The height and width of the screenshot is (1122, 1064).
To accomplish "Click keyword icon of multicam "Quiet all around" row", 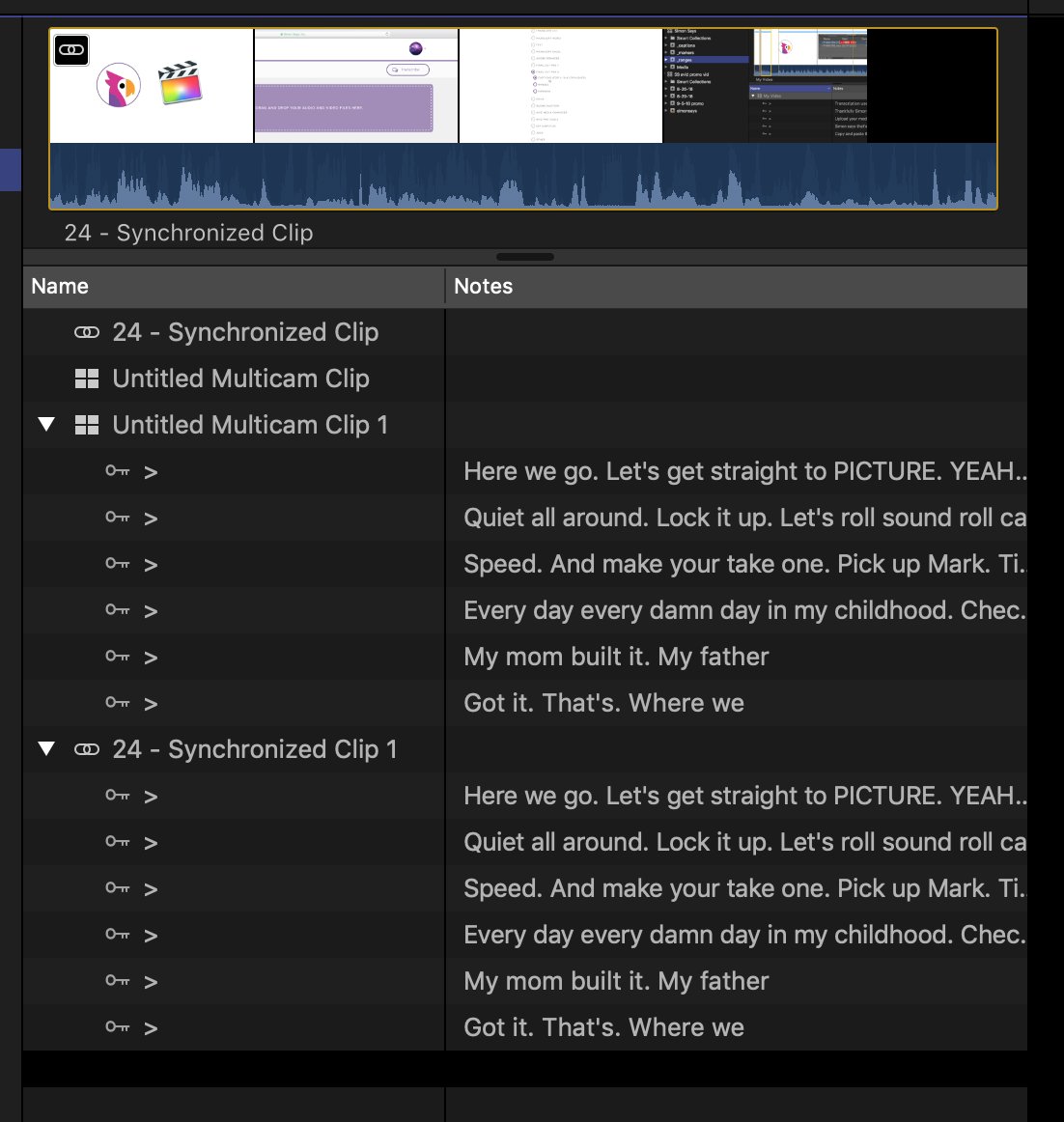I will click(x=118, y=518).
